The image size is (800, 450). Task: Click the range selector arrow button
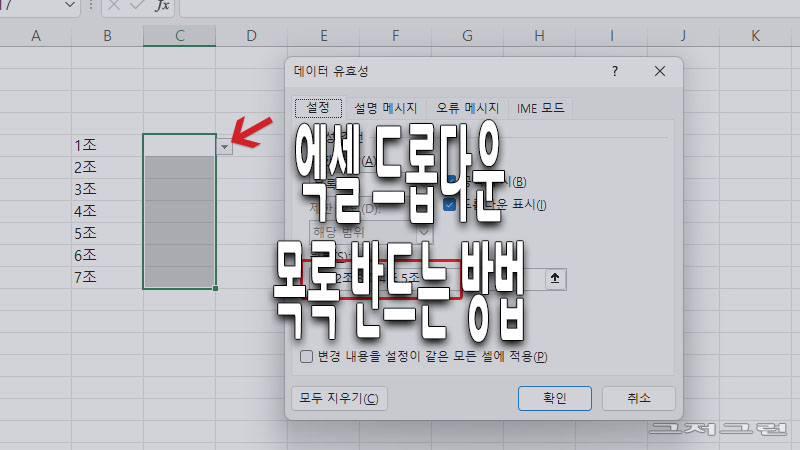tap(555, 279)
